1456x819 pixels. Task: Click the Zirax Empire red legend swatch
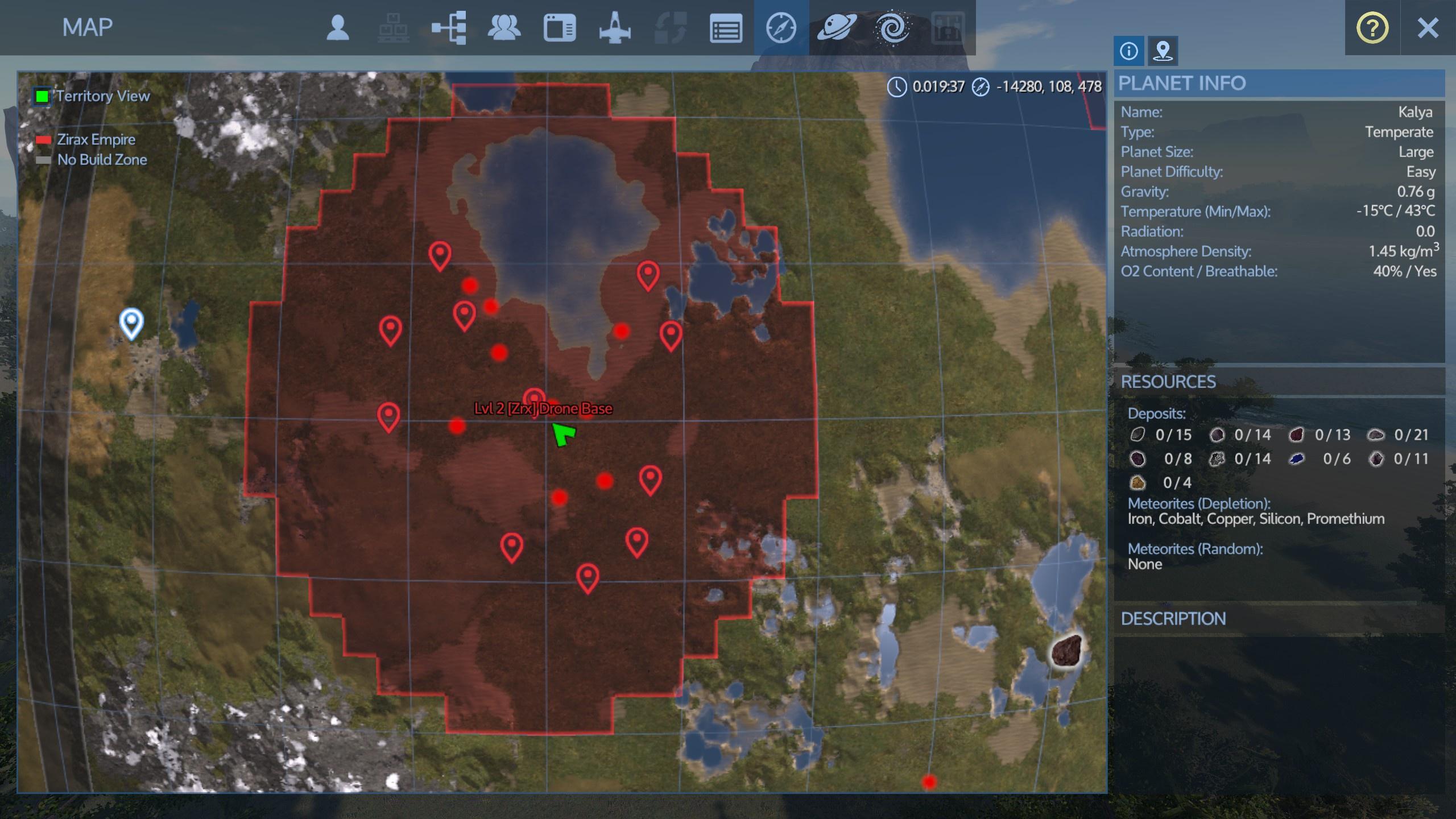click(x=43, y=140)
